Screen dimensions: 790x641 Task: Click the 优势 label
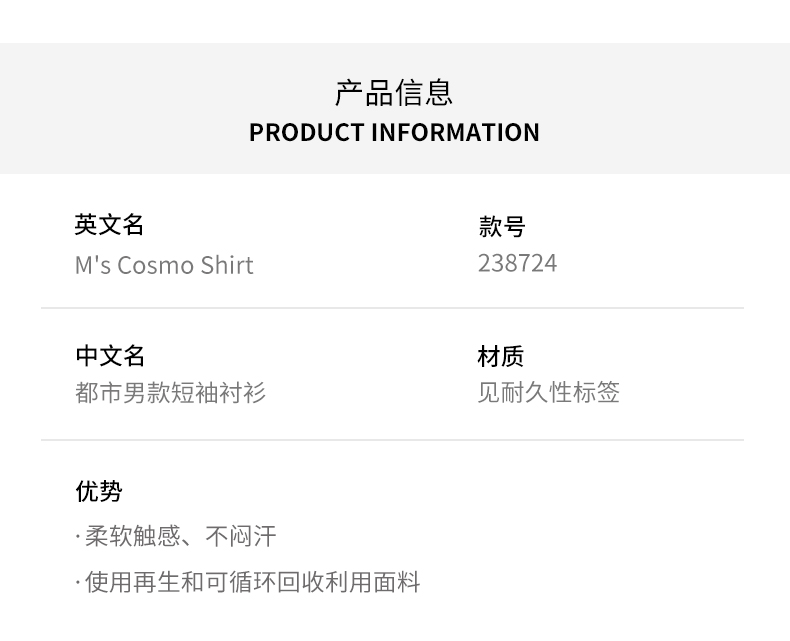[99, 491]
